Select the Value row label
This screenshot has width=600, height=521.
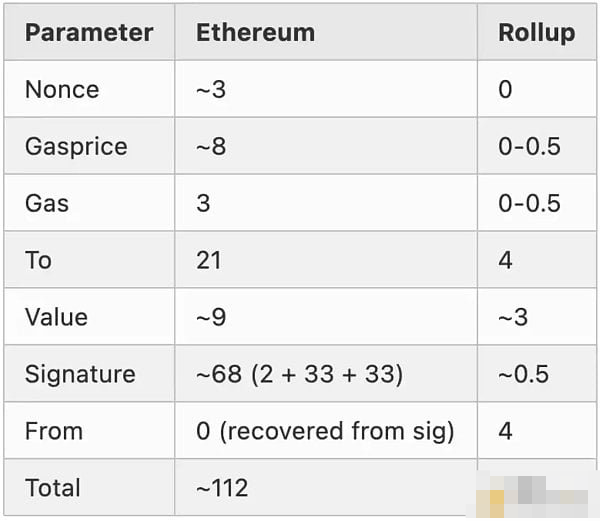click(x=56, y=317)
